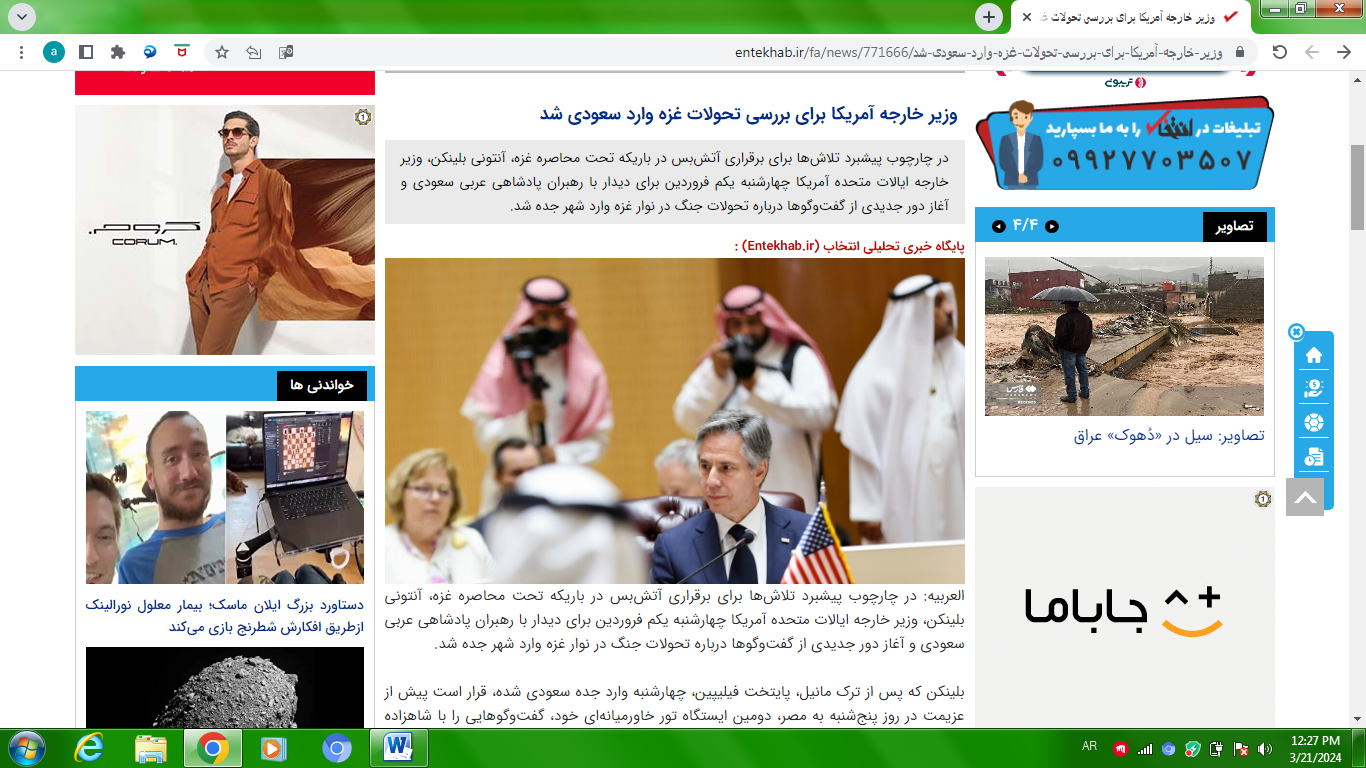The height and width of the screenshot is (768, 1366).
Task: Toggle Chrome side panel
Action: (86, 52)
